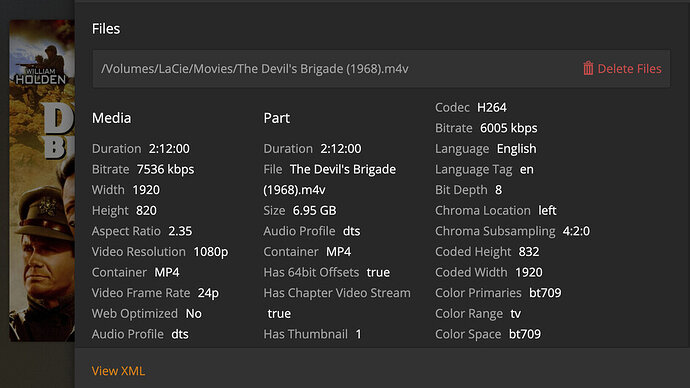Image resolution: width=690 pixels, height=388 pixels.
Task: Click the Color Space value bt709
Action: coord(525,334)
